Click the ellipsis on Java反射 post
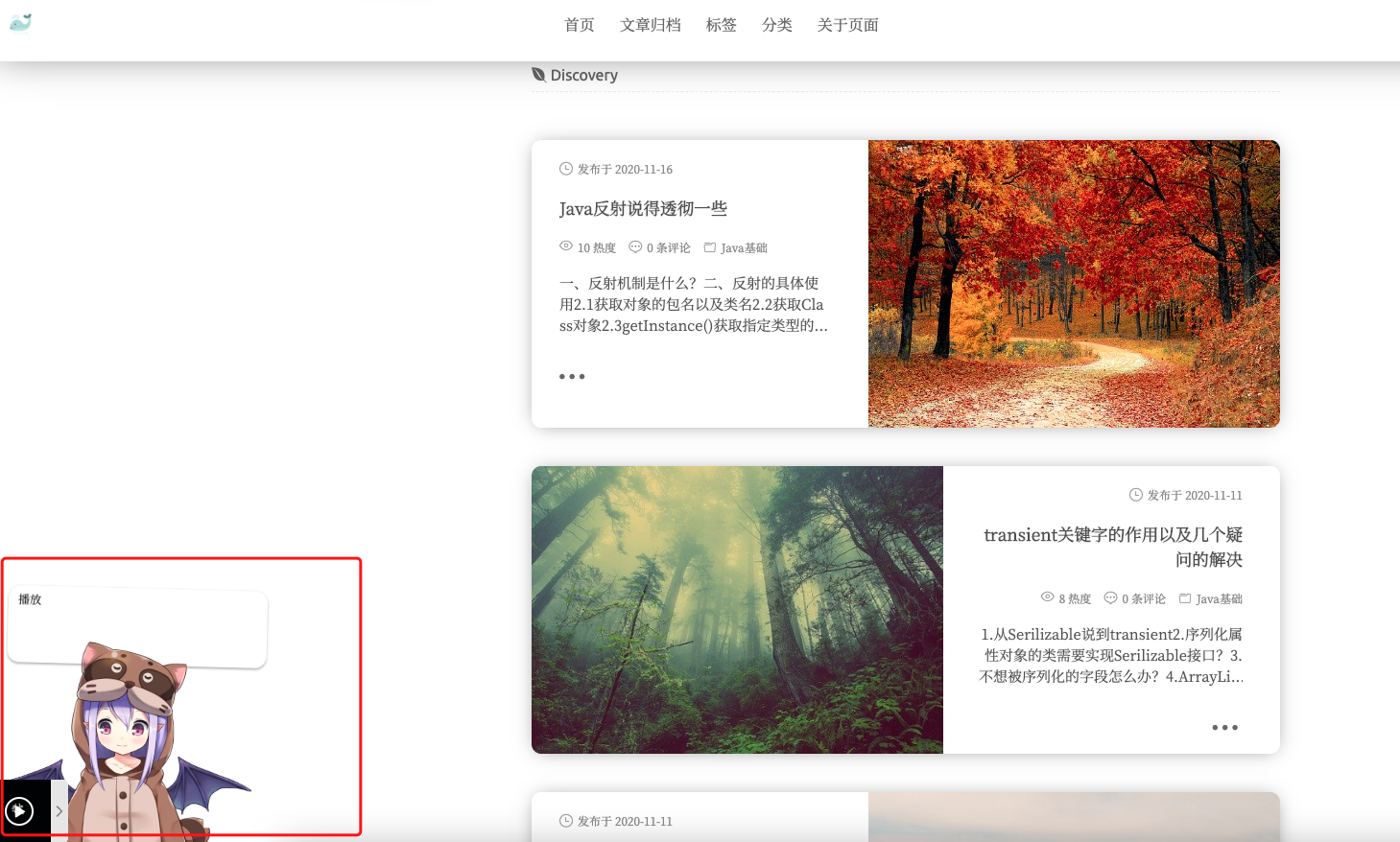The width and height of the screenshot is (1400, 842). pyautogui.click(x=572, y=377)
